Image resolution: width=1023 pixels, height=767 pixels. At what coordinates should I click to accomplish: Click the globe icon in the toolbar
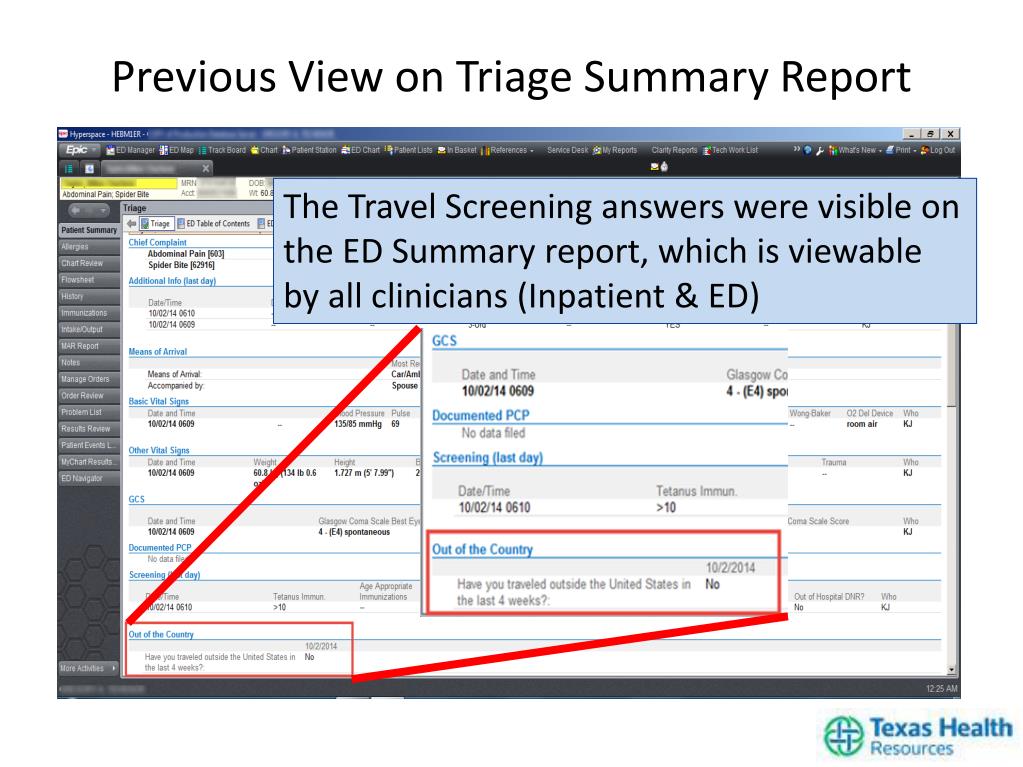click(x=808, y=150)
